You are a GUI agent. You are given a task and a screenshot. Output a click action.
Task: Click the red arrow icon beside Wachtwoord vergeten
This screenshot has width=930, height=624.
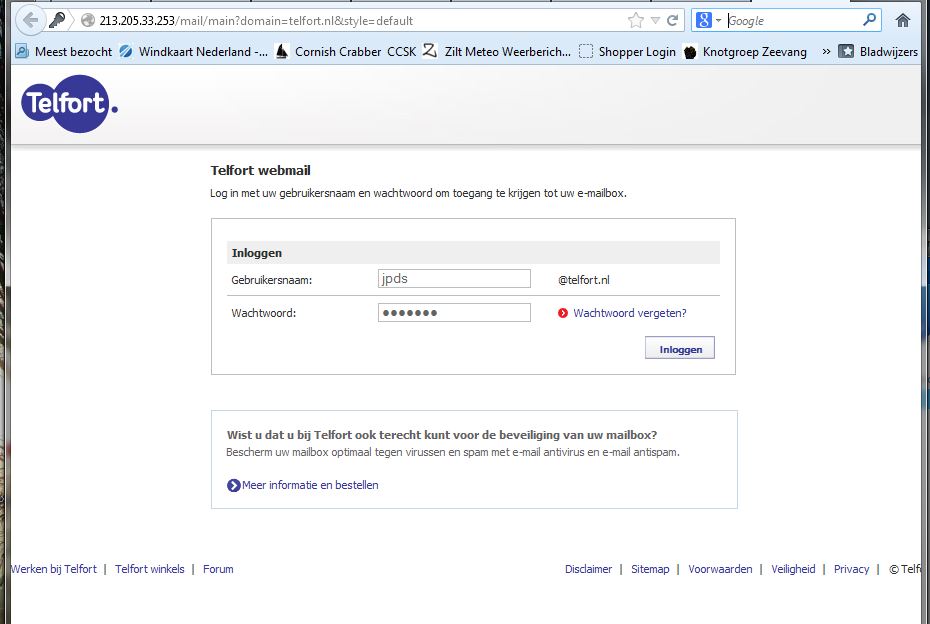coord(563,313)
